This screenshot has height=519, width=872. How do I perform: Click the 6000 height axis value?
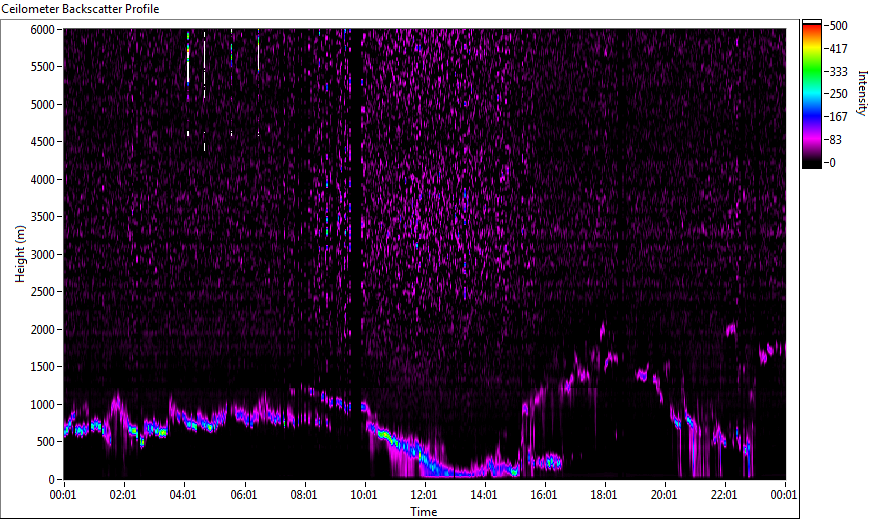click(x=43, y=30)
